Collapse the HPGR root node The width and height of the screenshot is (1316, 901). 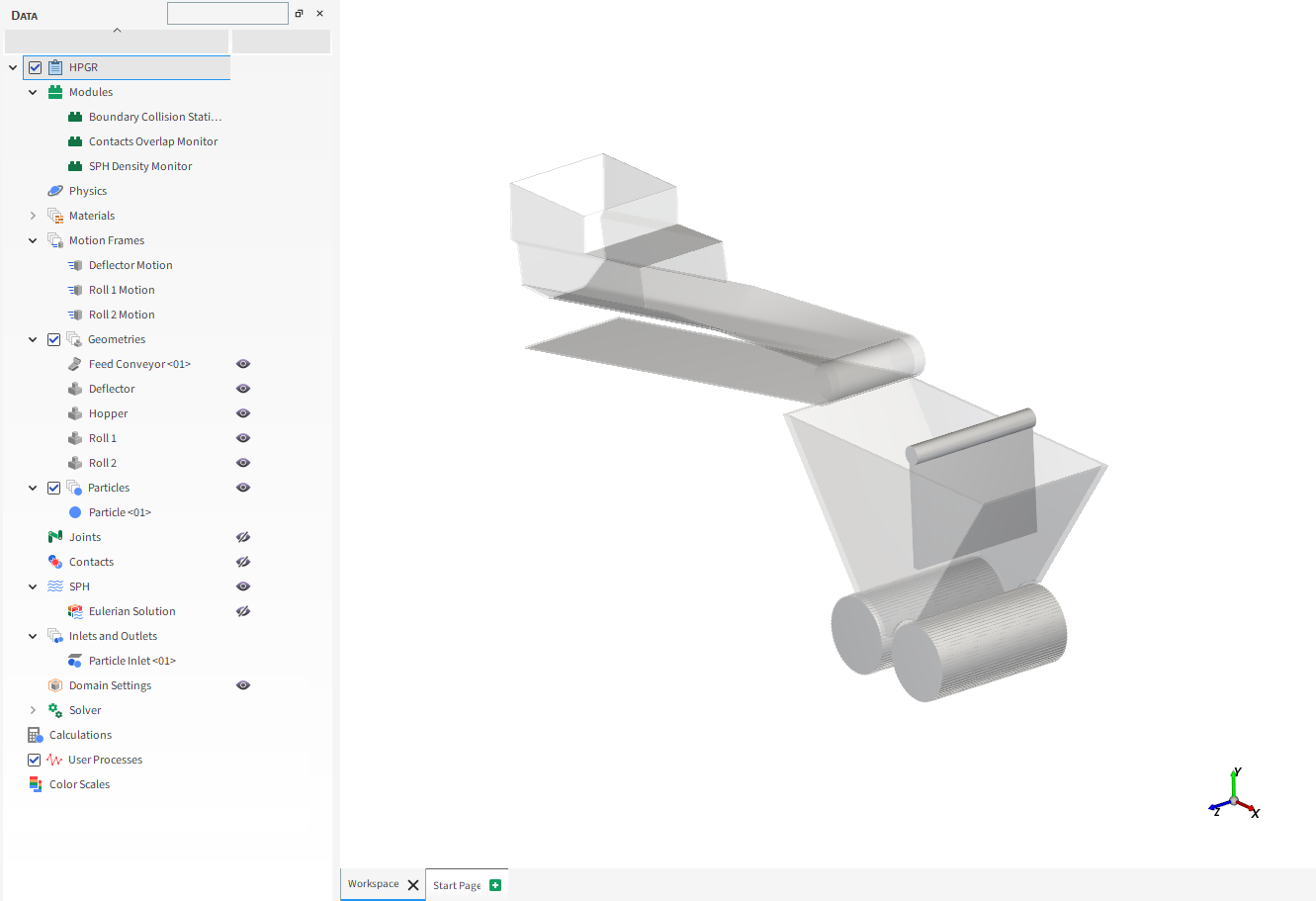pyautogui.click(x=13, y=67)
